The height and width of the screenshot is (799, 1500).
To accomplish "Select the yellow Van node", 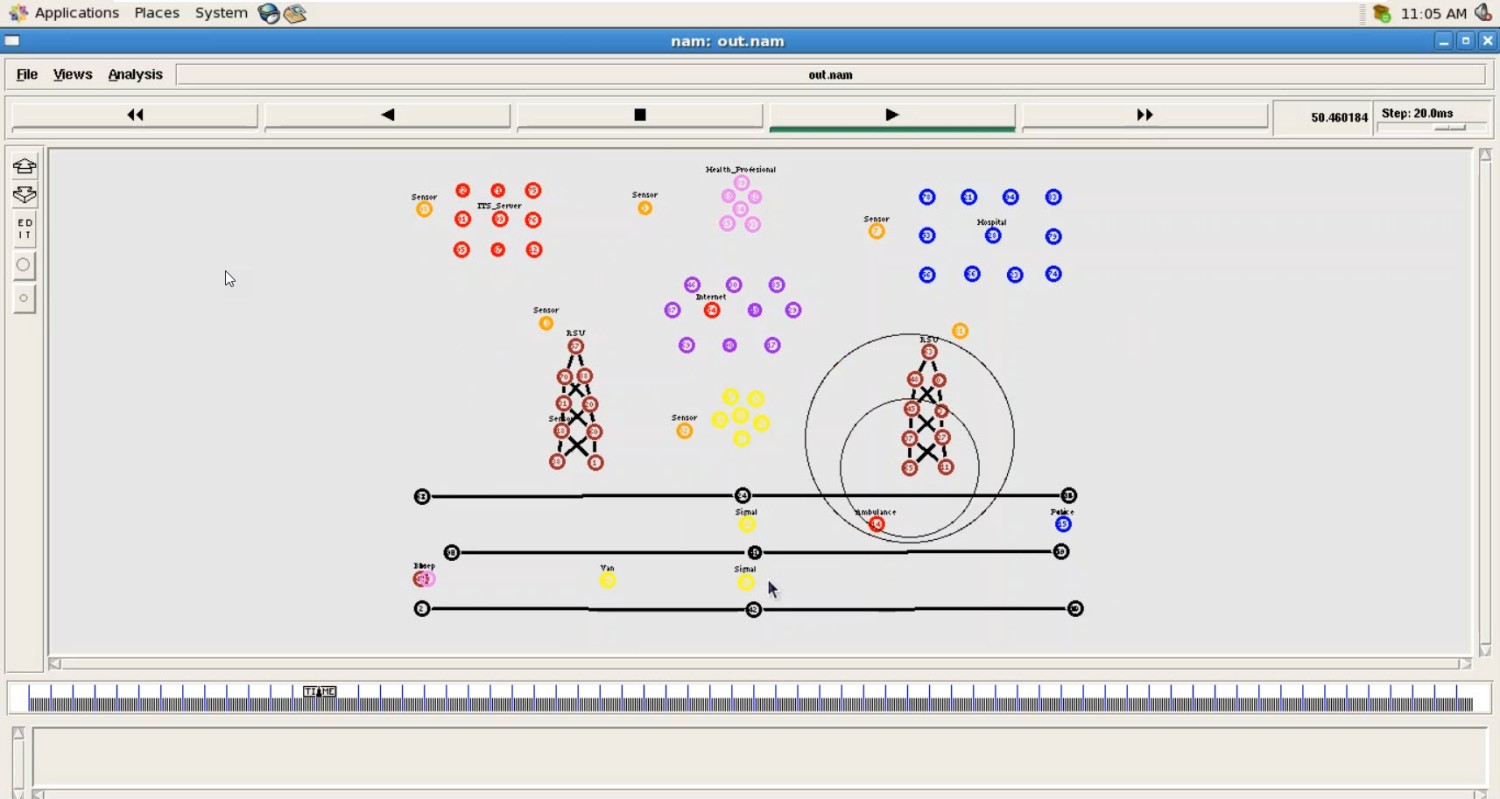I will (x=607, y=580).
